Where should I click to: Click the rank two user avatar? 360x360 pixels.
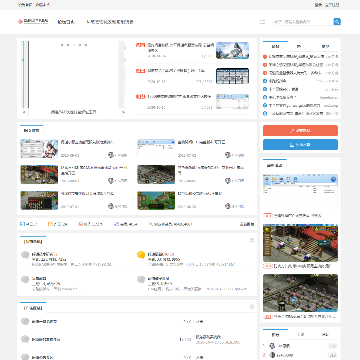click(x=272, y=355)
